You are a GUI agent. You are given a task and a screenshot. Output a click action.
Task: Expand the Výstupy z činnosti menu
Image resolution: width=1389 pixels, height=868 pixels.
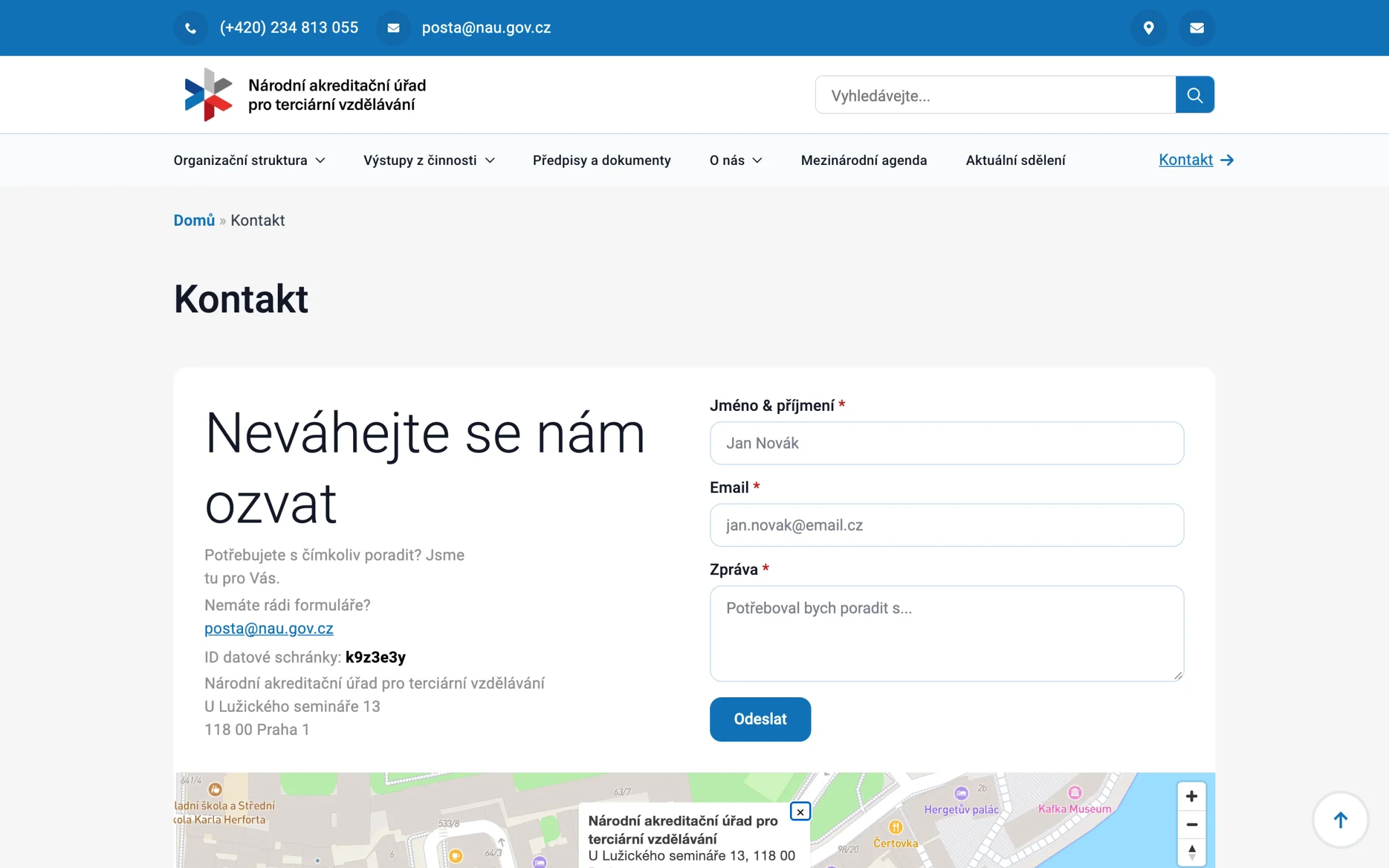pos(429,160)
